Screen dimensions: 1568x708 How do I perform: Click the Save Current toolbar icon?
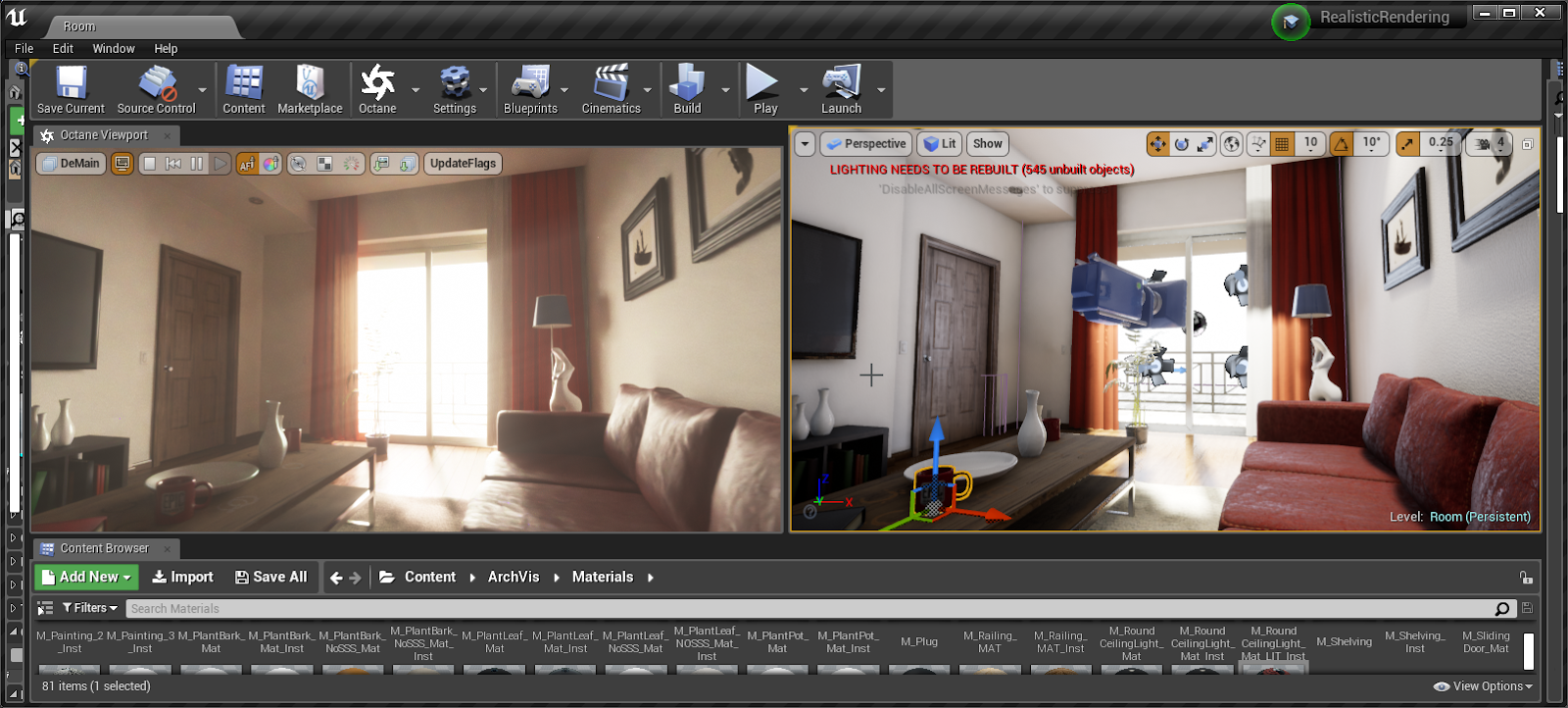[x=71, y=89]
